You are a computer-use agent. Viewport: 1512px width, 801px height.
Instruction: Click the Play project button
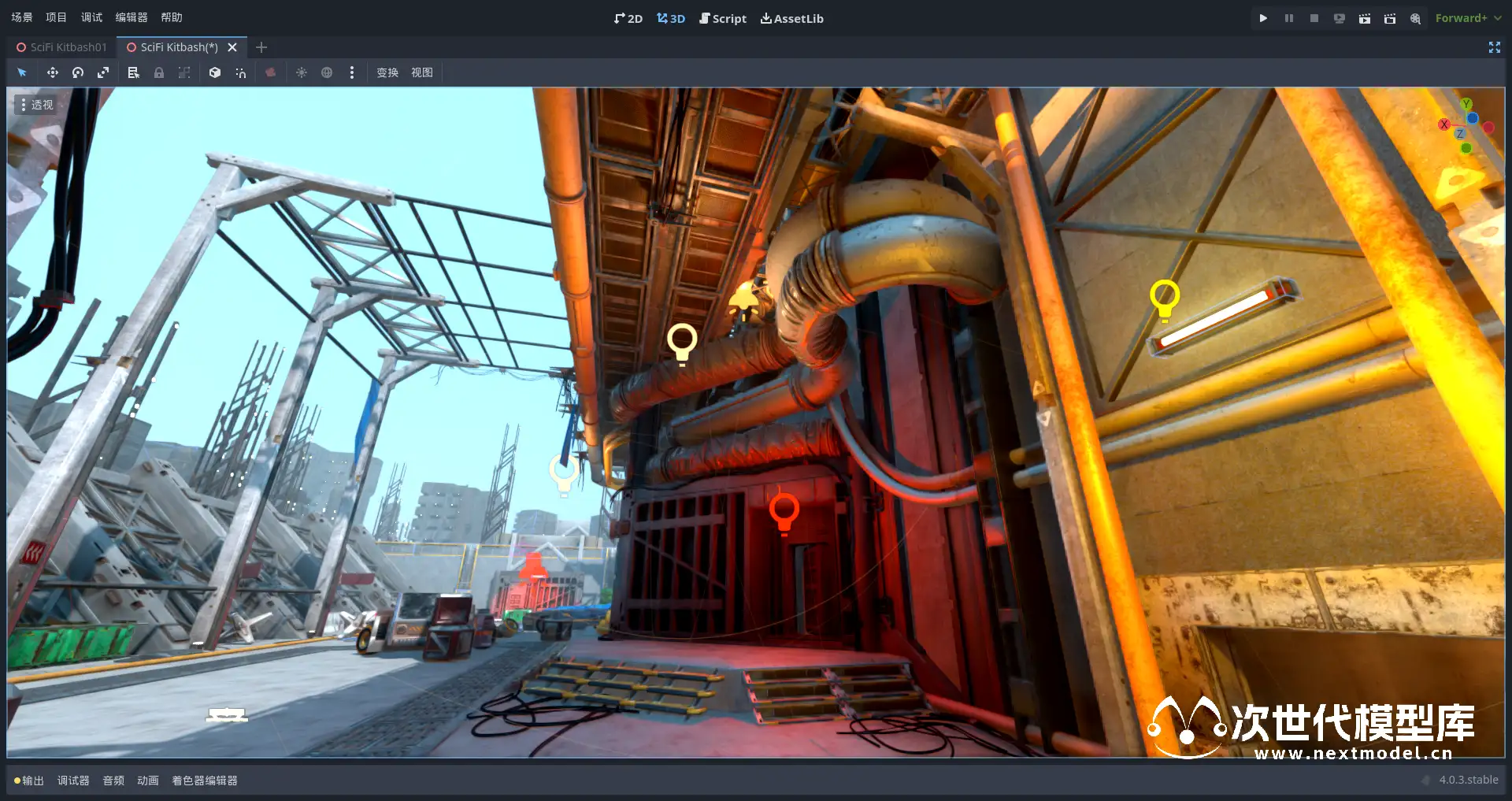[1263, 18]
